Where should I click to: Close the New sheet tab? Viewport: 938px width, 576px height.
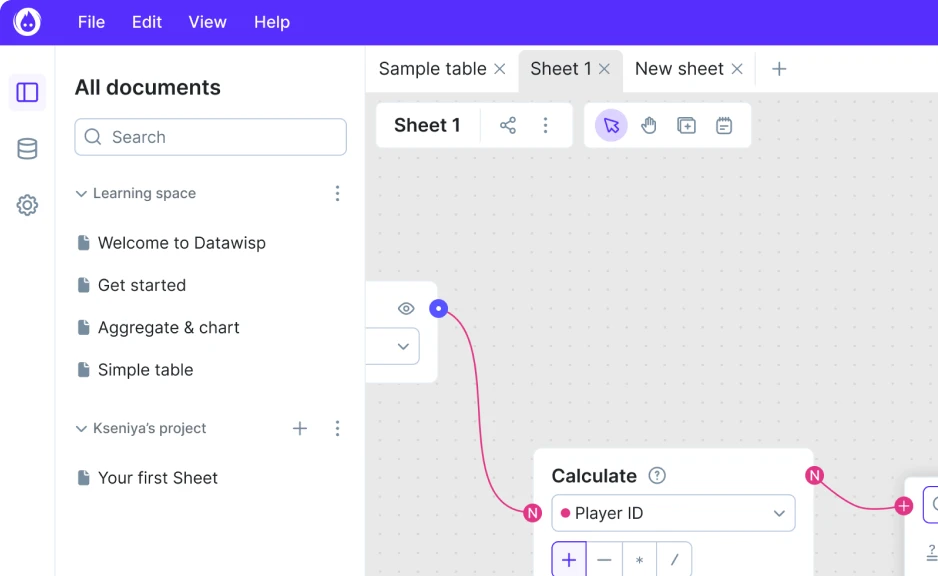(737, 69)
